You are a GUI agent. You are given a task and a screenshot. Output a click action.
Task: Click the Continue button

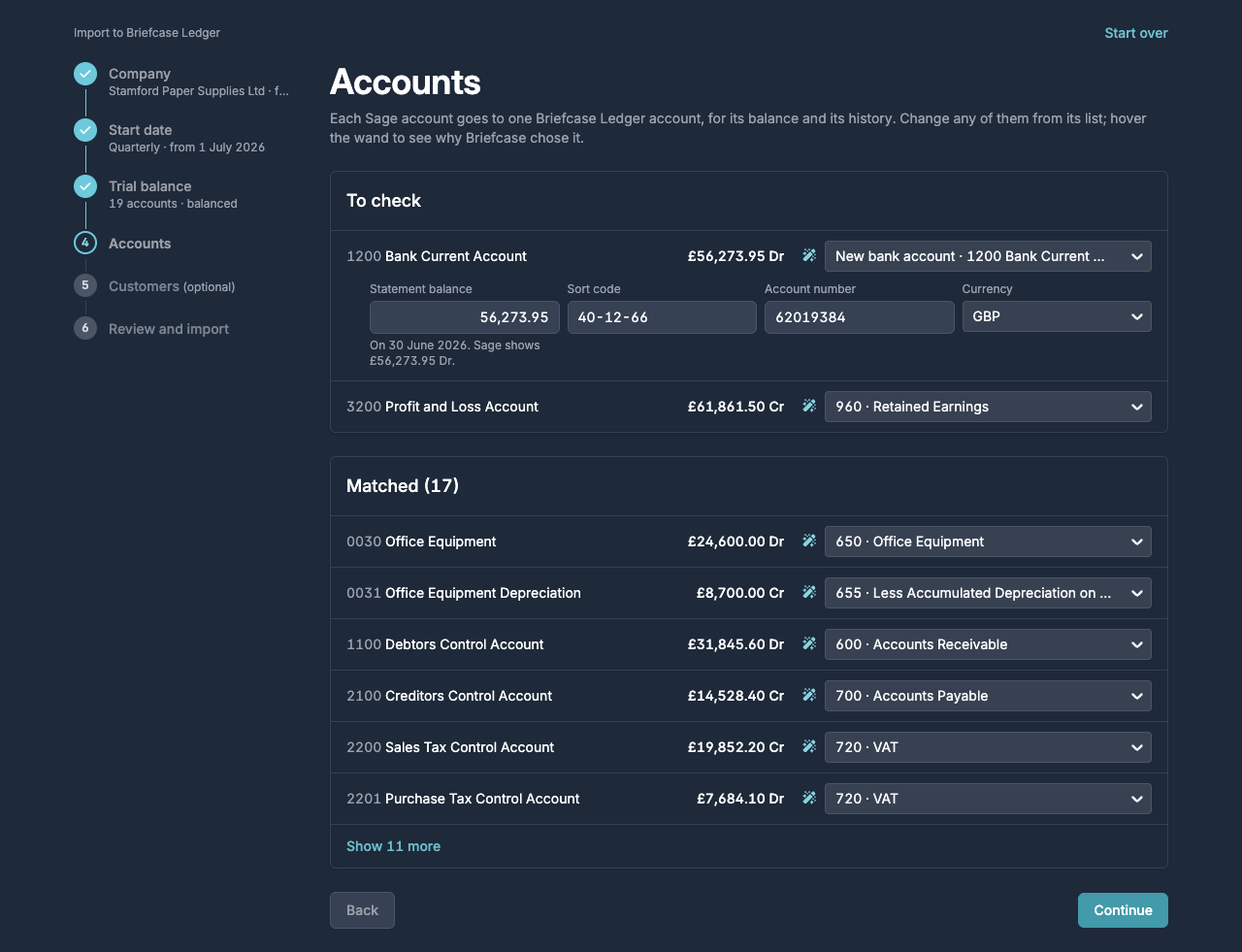click(1123, 910)
